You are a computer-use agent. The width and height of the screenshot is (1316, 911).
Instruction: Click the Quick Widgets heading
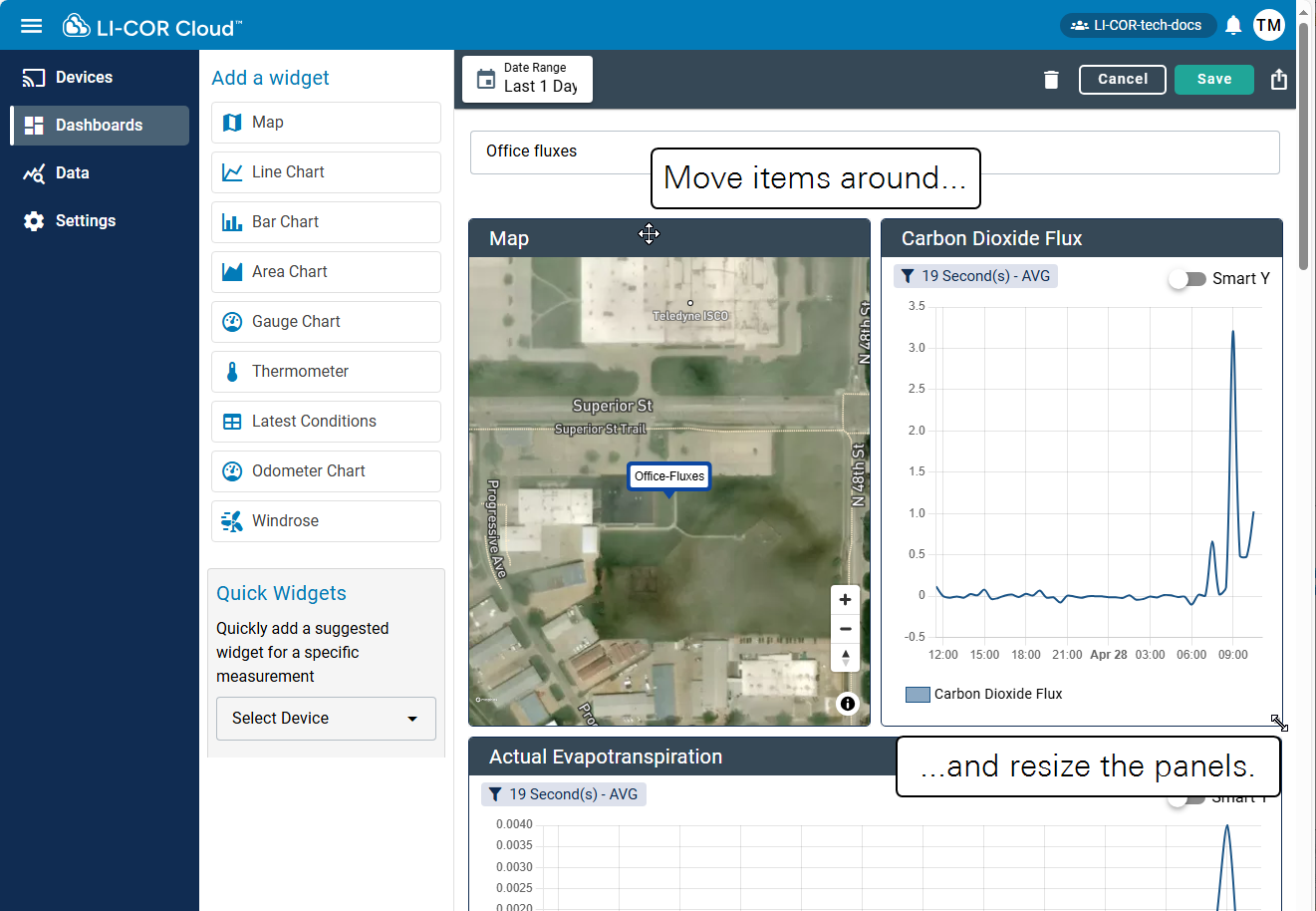(281, 593)
